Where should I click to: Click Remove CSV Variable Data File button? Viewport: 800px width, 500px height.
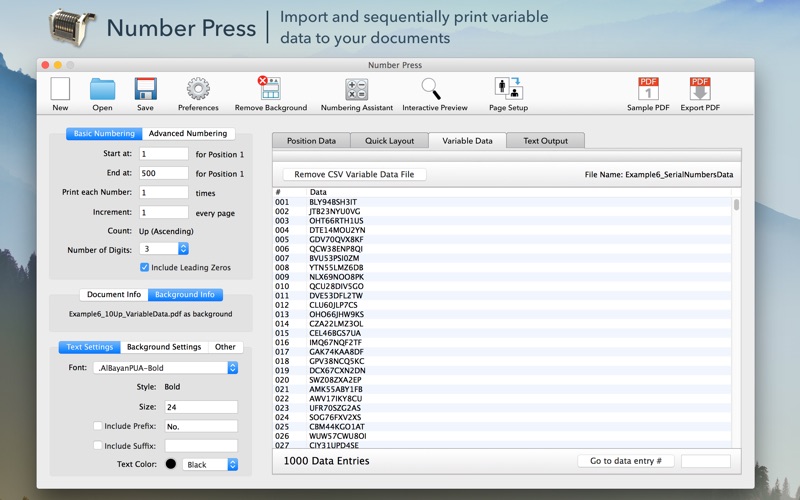click(x=354, y=174)
